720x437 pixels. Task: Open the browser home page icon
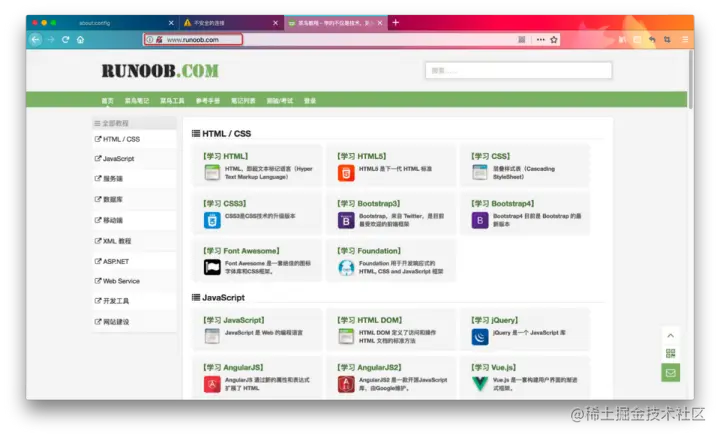pos(80,39)
